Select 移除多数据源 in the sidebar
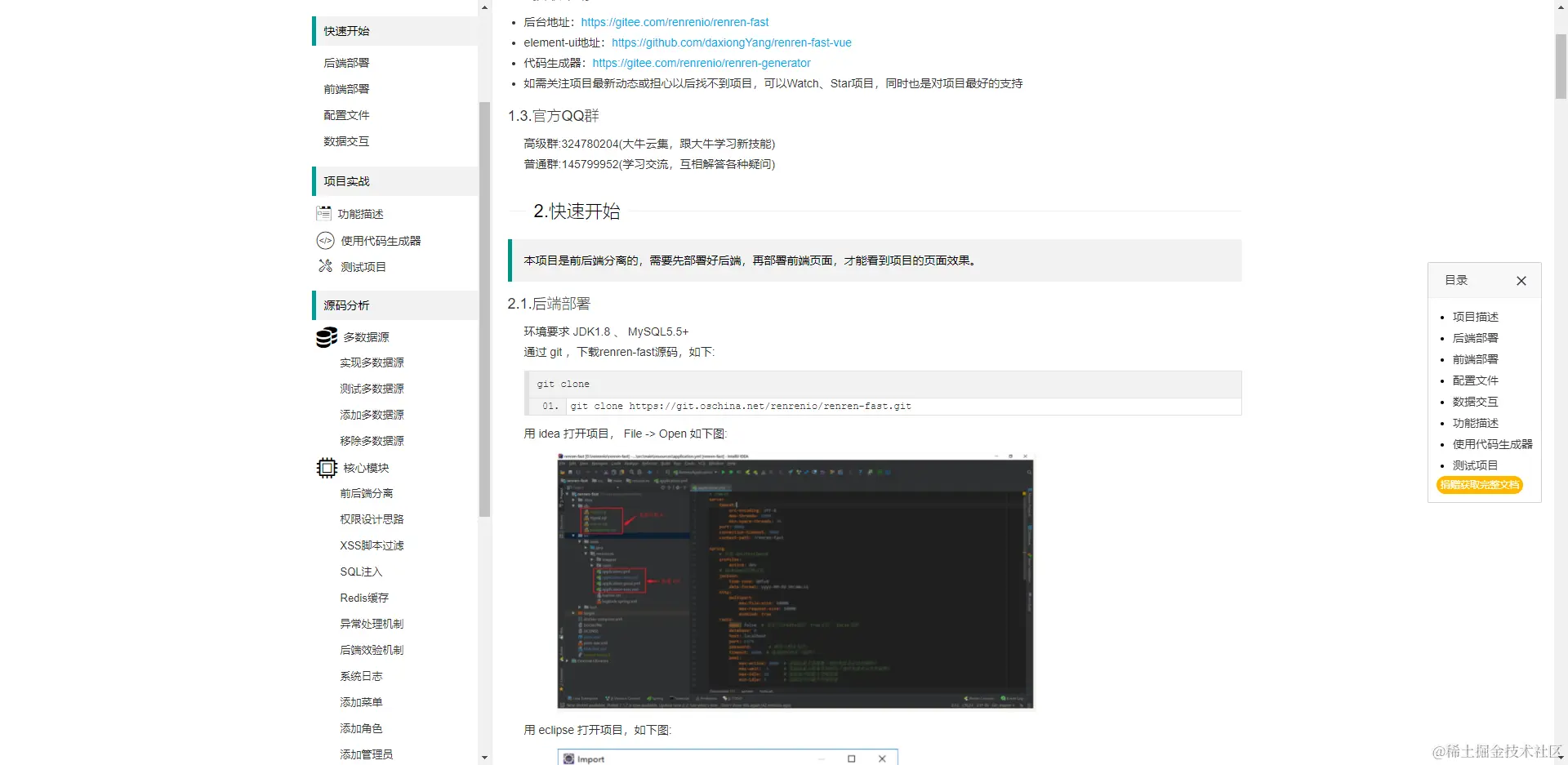Screen dimensions: 1568x765 (x=372, y=441)
